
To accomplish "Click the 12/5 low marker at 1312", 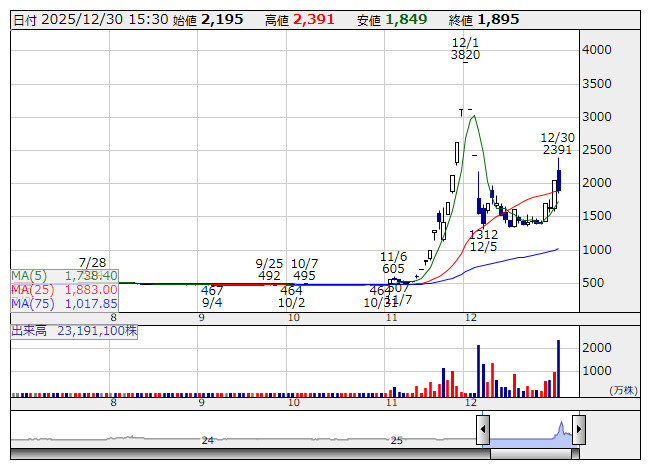I will (x=483, y=240).
